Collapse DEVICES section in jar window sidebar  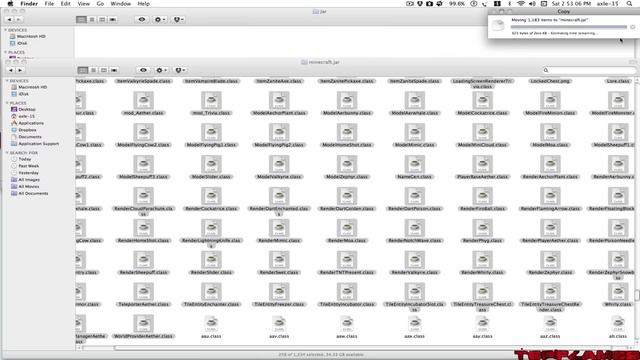click(x=6, y=30)
